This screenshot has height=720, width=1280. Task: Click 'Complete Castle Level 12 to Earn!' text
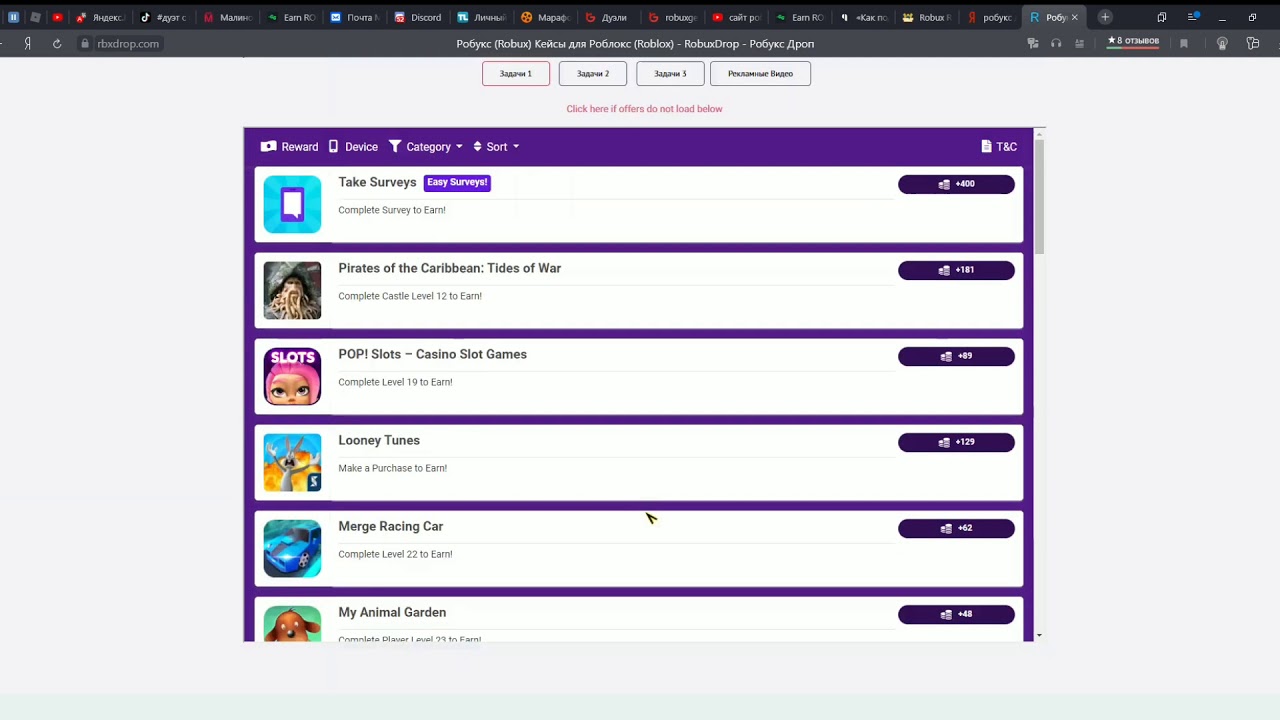pyautogui.click(x=410, y=296)
